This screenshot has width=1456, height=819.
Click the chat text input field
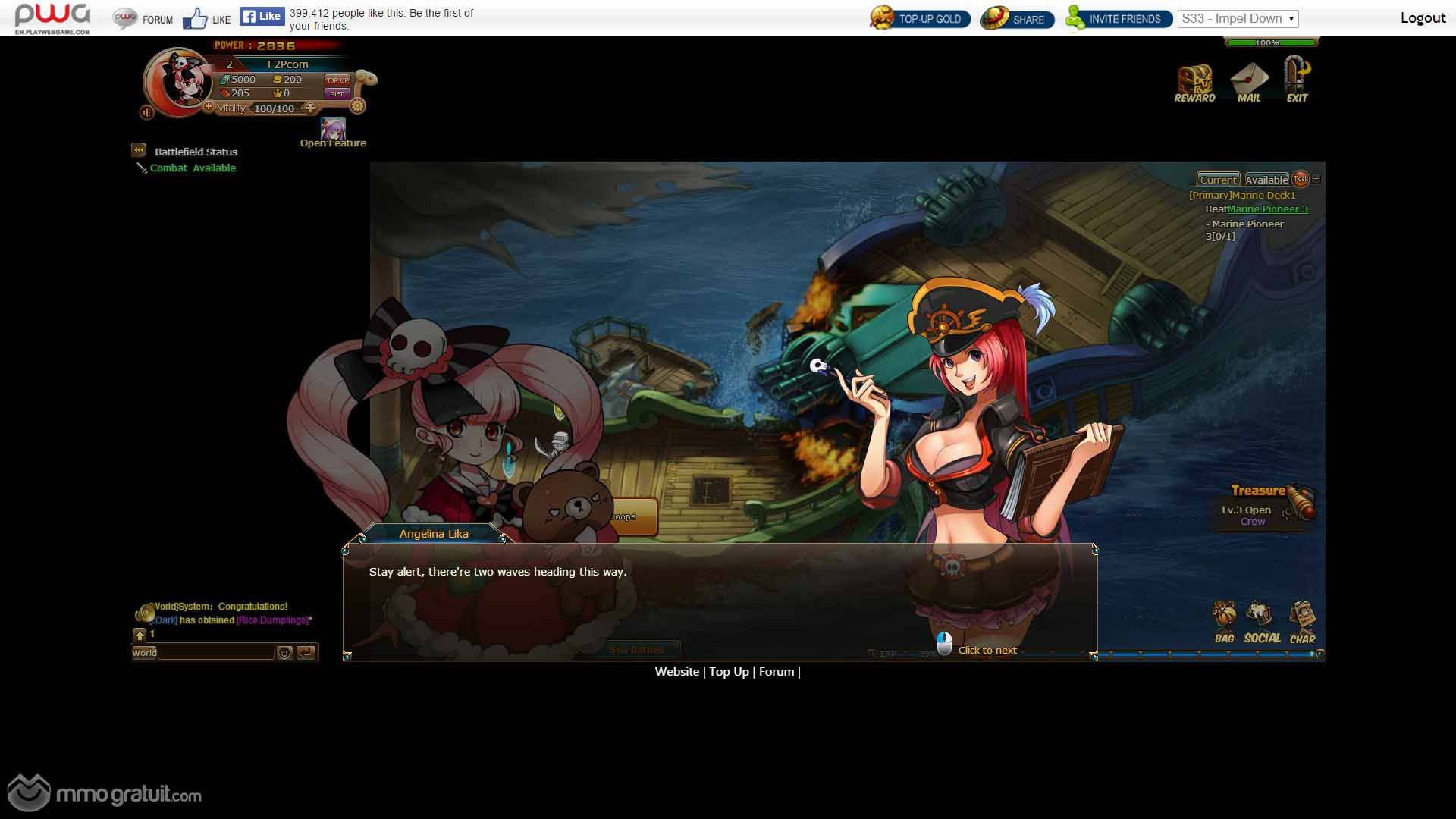tap(216, 652)
